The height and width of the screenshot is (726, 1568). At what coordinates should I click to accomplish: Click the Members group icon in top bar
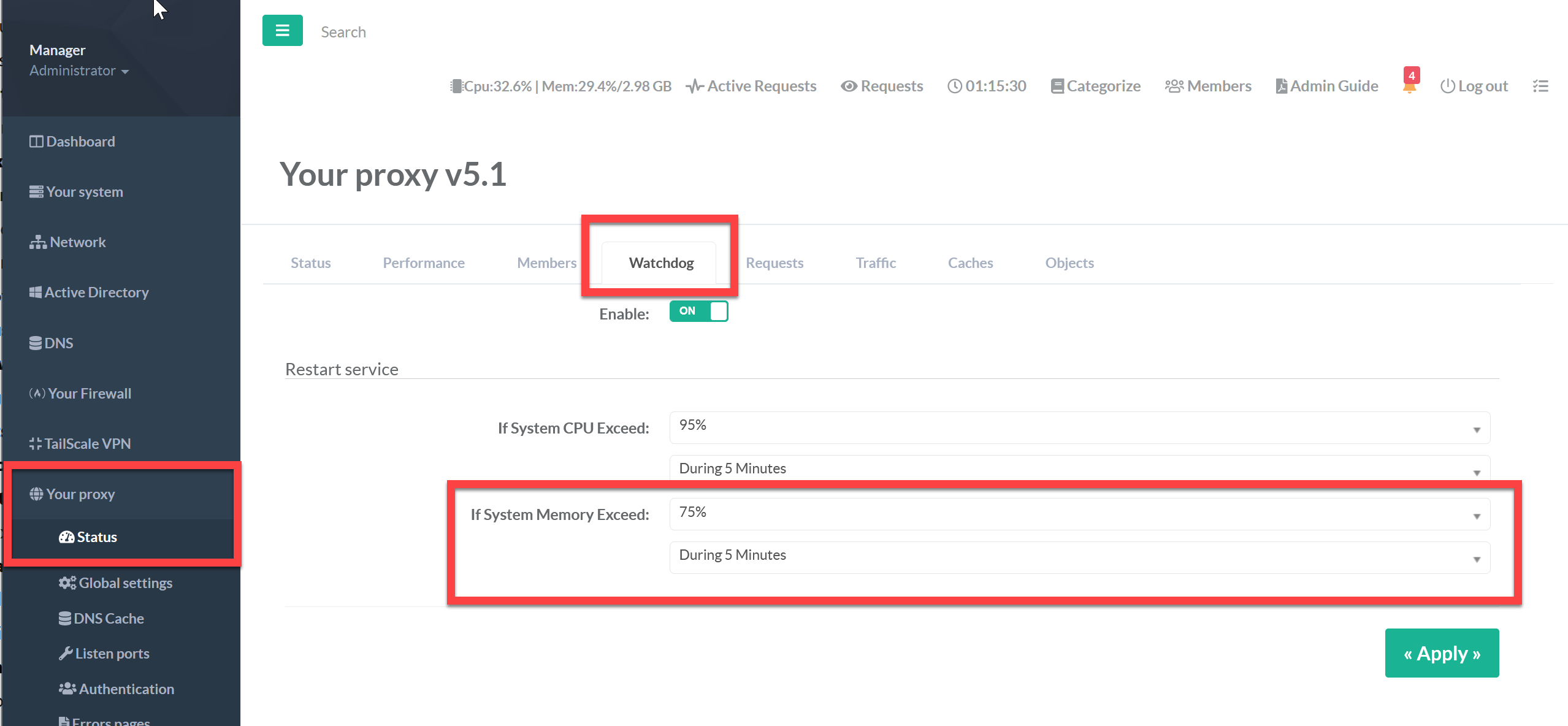1174,86
